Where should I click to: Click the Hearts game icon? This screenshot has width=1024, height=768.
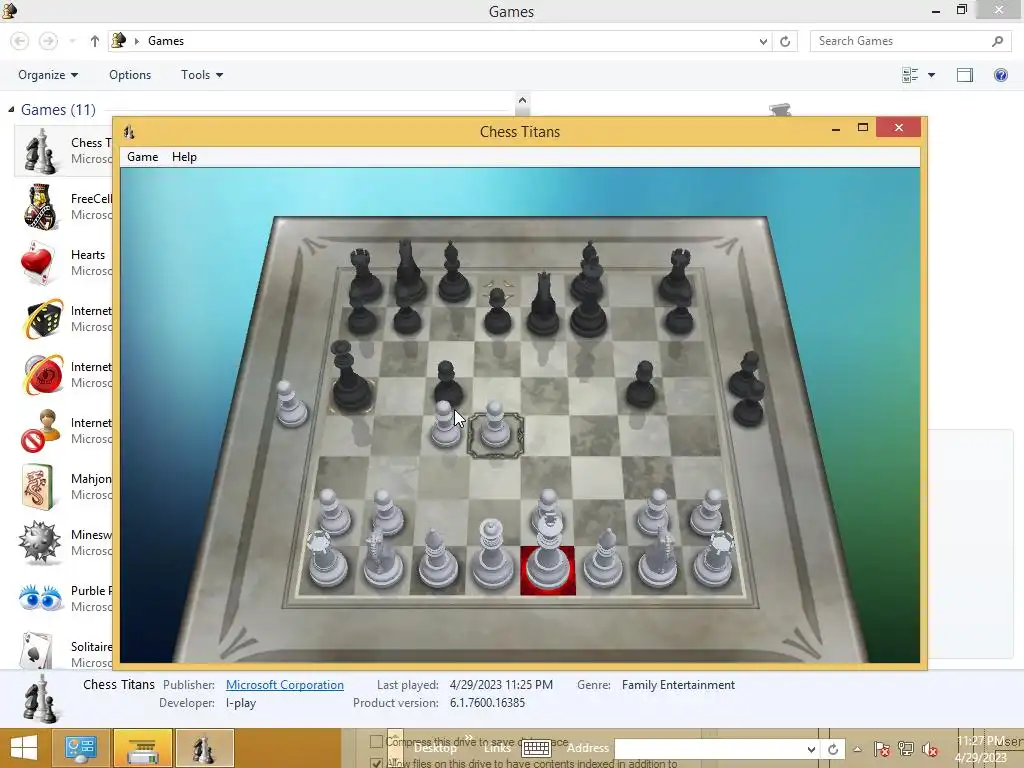point(38,263)
